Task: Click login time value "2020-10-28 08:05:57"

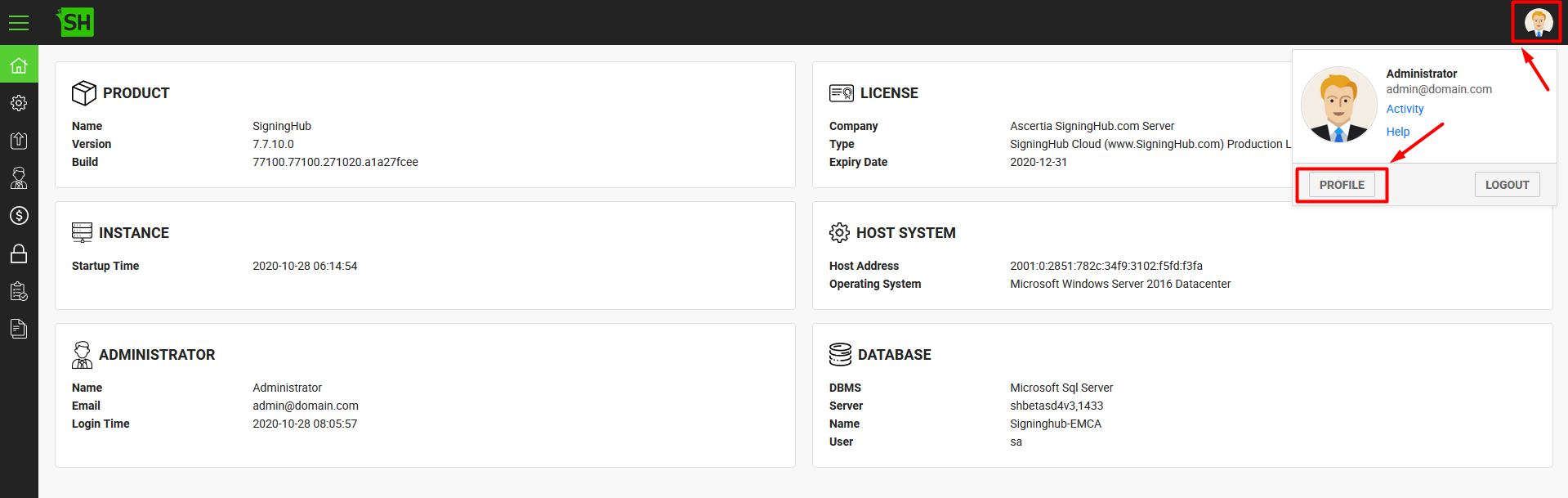Action: 305,424
